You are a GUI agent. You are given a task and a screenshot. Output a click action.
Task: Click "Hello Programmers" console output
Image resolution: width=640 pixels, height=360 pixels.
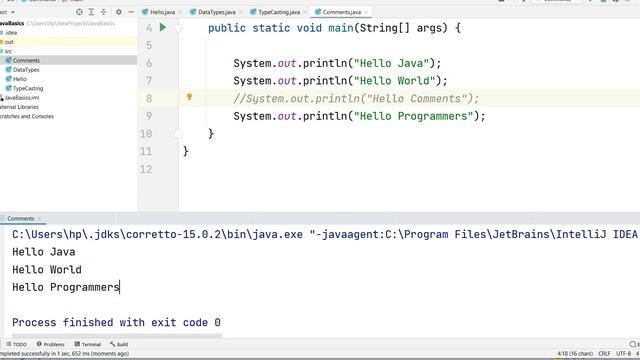coord(66,287)
